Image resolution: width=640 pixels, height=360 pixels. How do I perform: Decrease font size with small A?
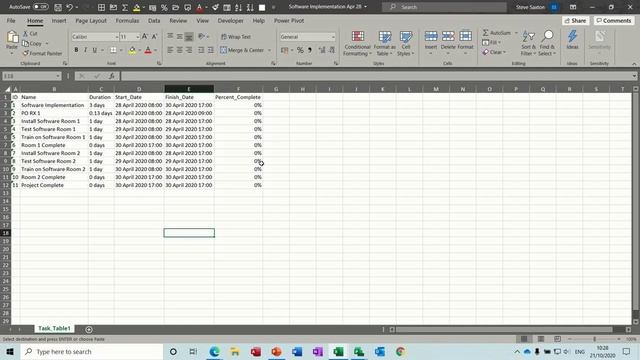154,37
